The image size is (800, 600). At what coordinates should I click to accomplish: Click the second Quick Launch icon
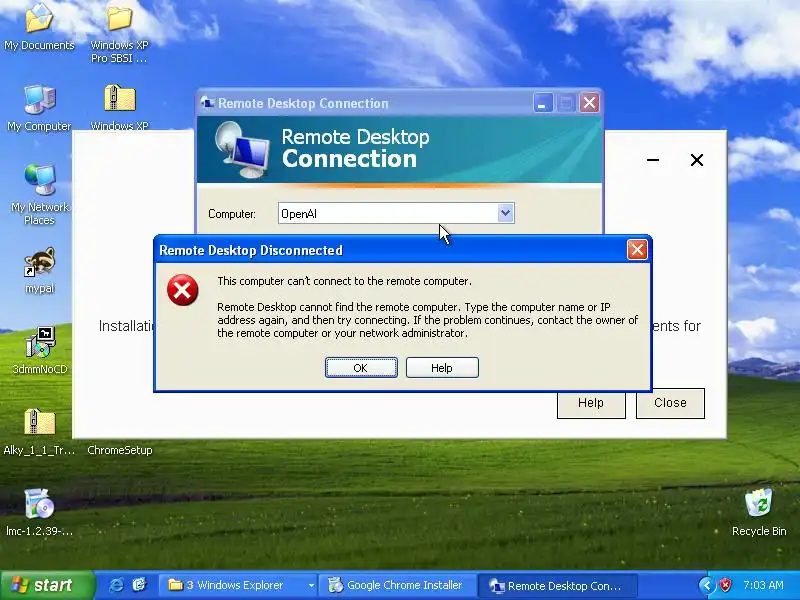point(139,585)
